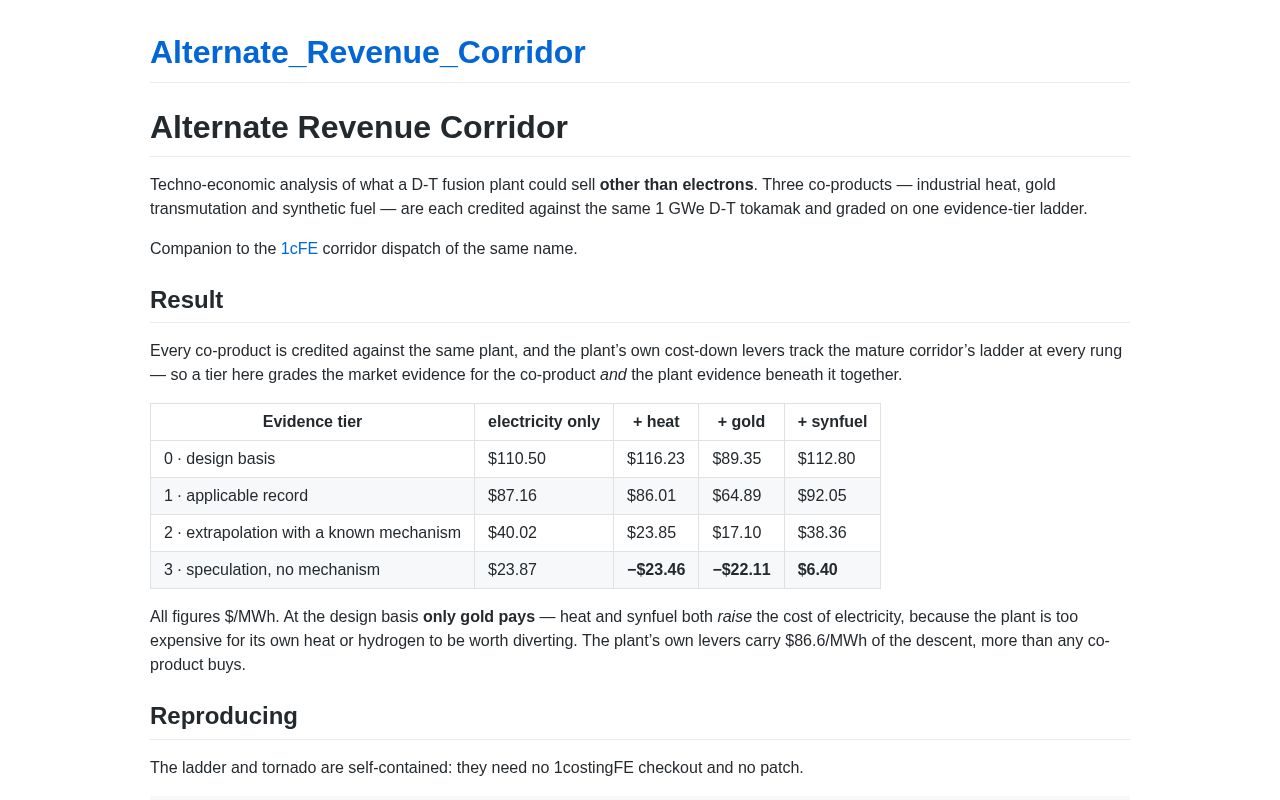The image size is (1280, 800).
Task: Click the $23.87 table cell
Action: click(x=544, y=570)
